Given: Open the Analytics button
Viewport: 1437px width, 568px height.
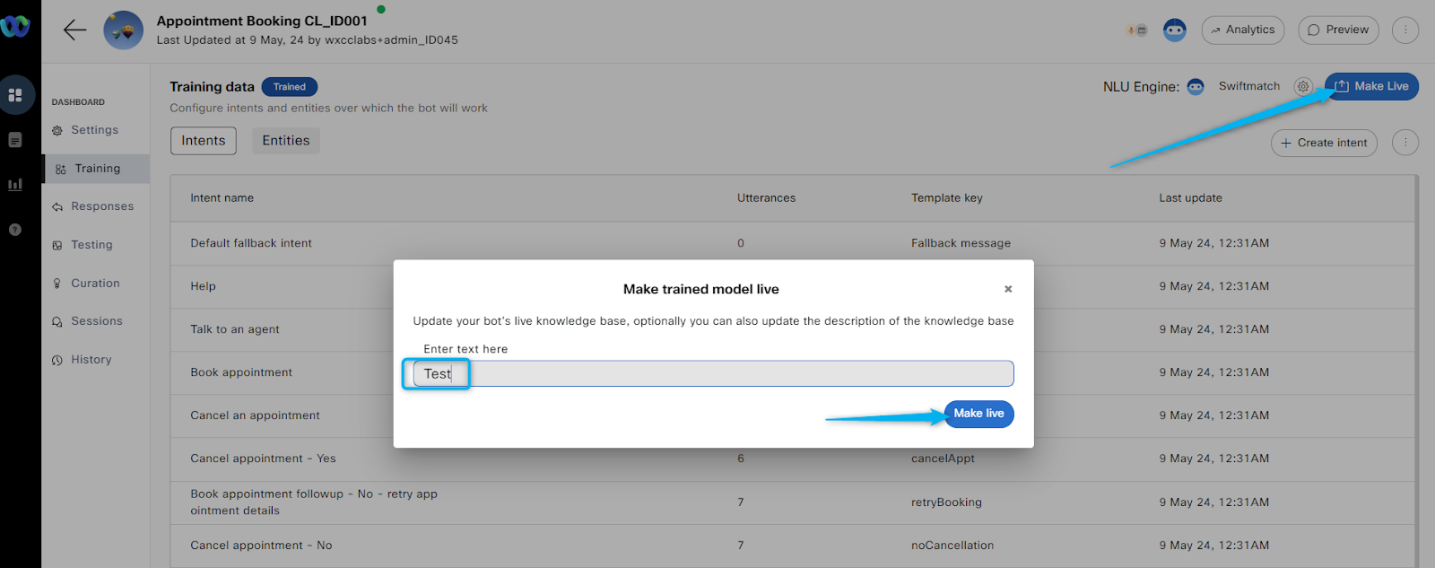Looking at the screenshot, I should point(1242,30).
